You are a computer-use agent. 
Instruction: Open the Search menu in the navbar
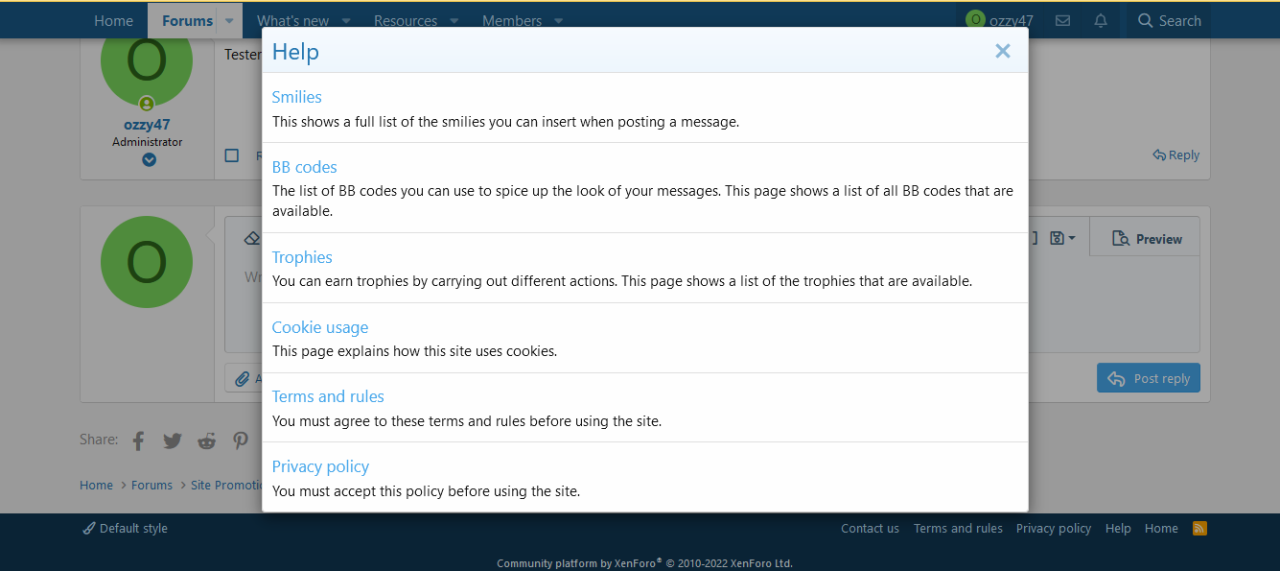coord(1168,21)
